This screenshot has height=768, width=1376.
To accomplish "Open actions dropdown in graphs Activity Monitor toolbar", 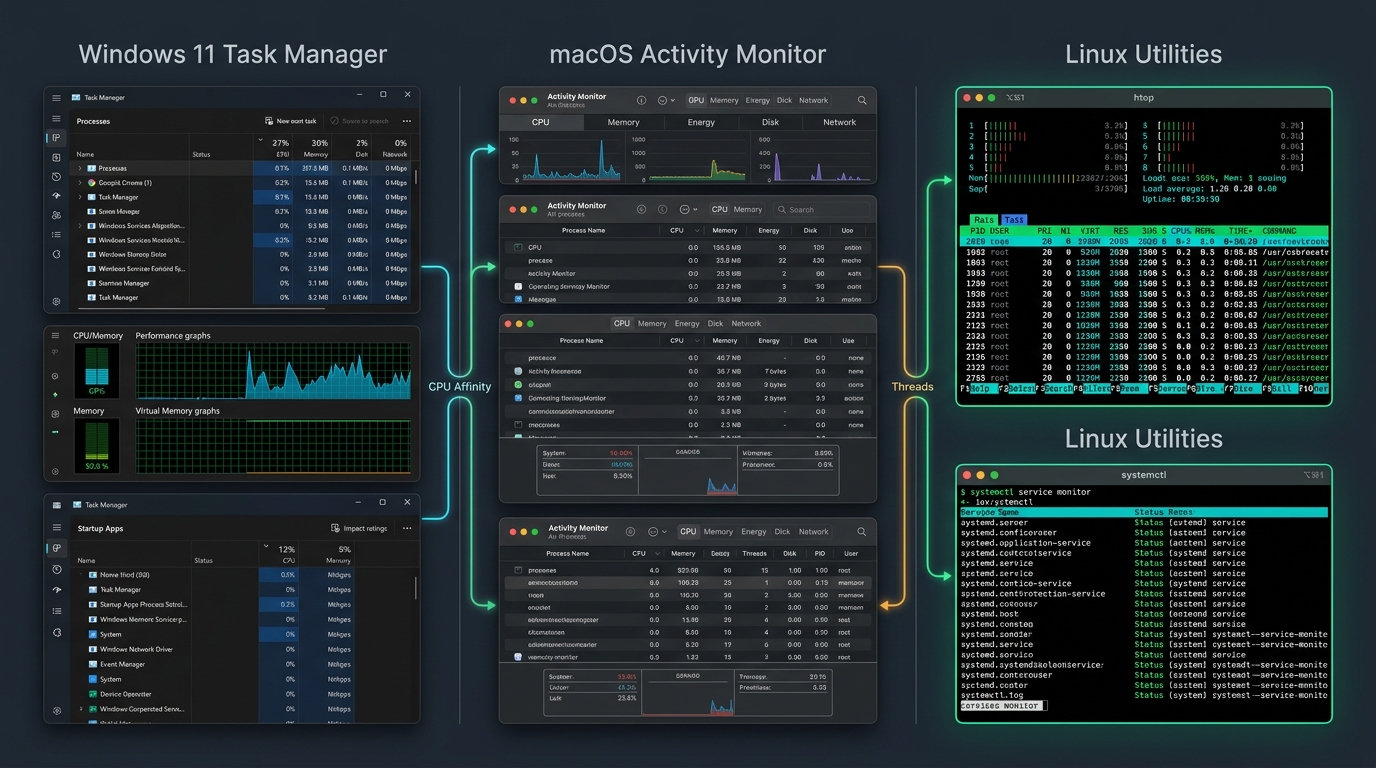I will (x=666, y=100).
